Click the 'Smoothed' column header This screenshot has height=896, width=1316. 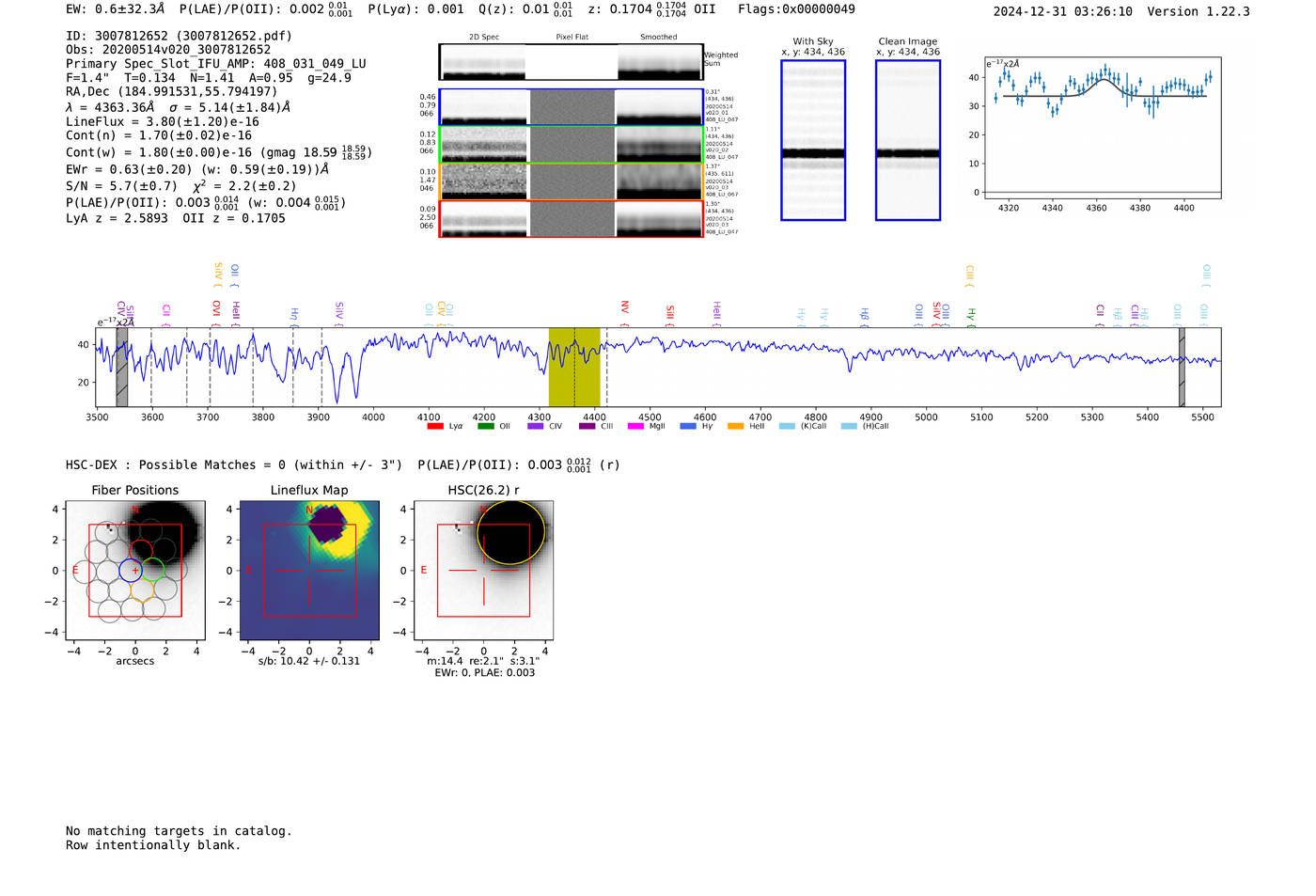click(x=658, y=38)
